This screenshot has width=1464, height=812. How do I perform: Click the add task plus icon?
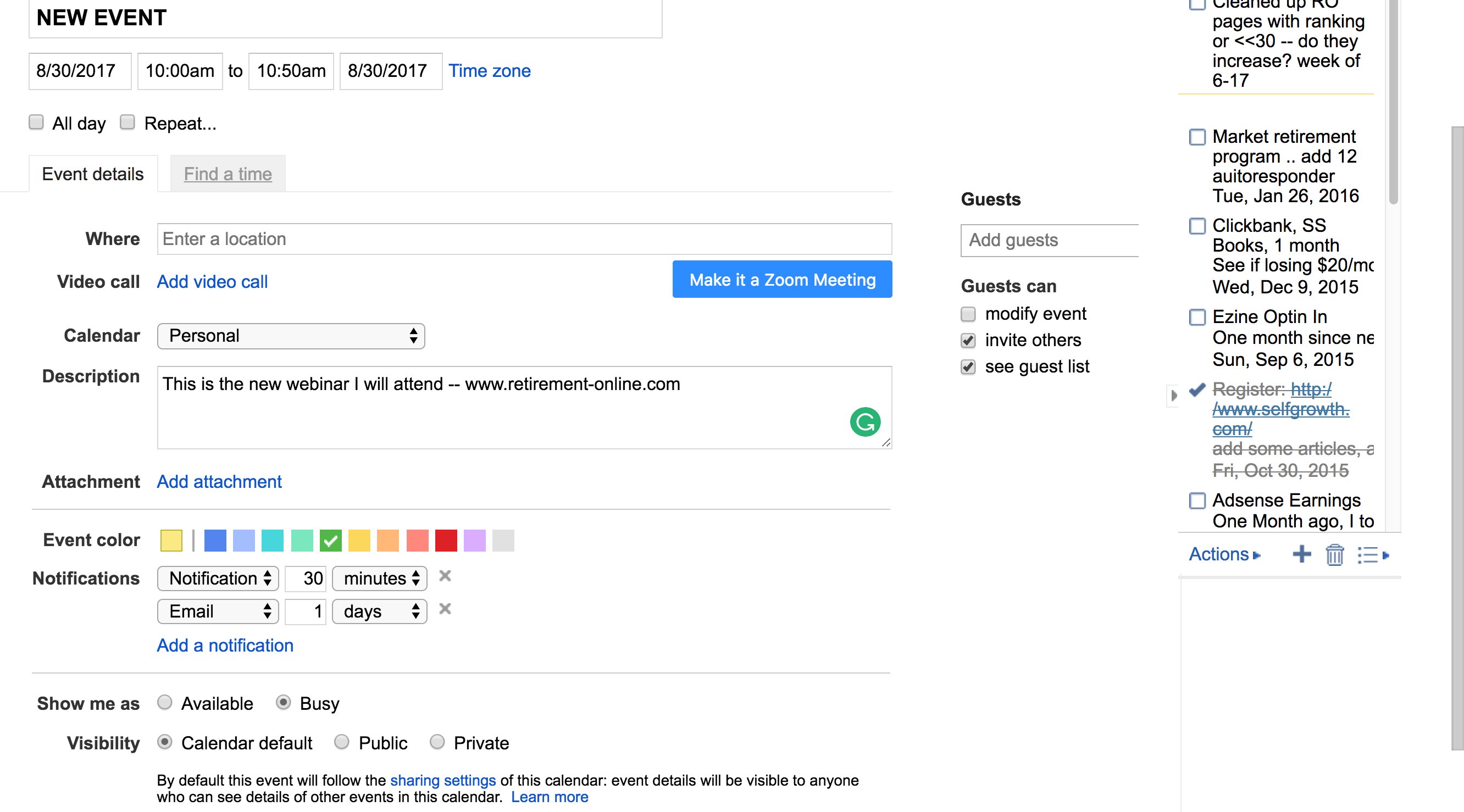click(x=1301, y=554)
